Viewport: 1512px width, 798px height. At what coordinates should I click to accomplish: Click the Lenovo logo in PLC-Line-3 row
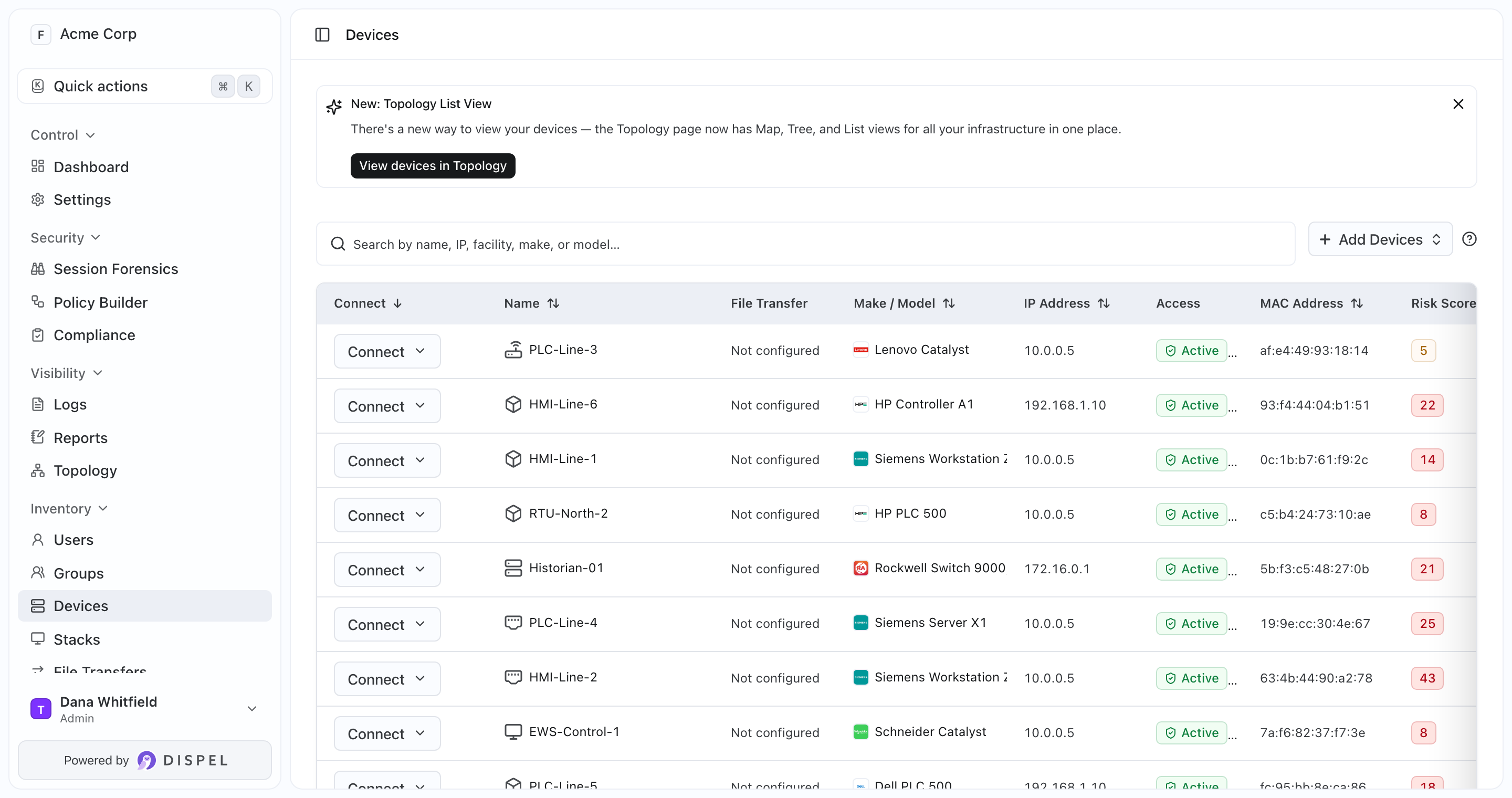pyautogui.click(x=860, y=350)
